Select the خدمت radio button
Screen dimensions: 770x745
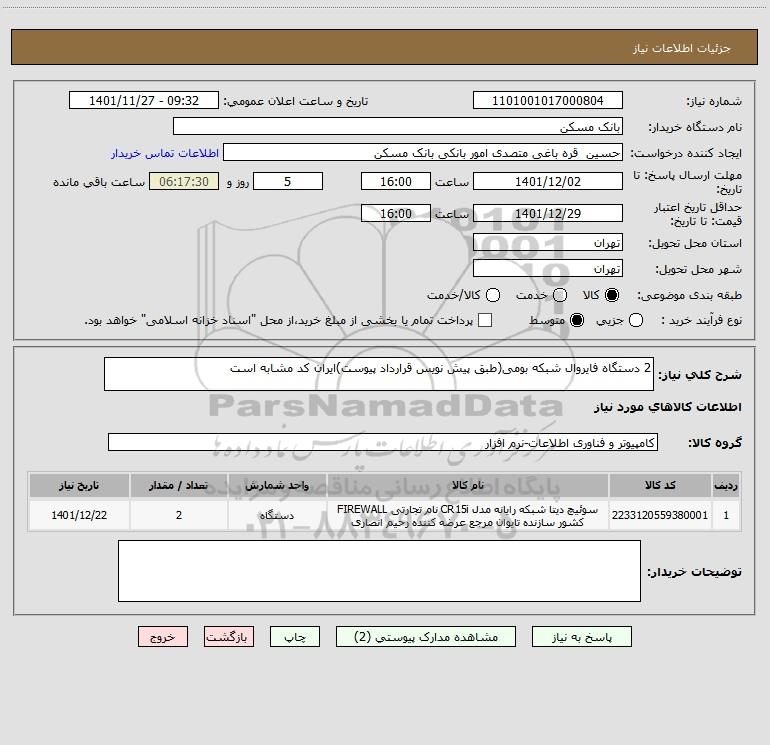(x=560, y=295)
